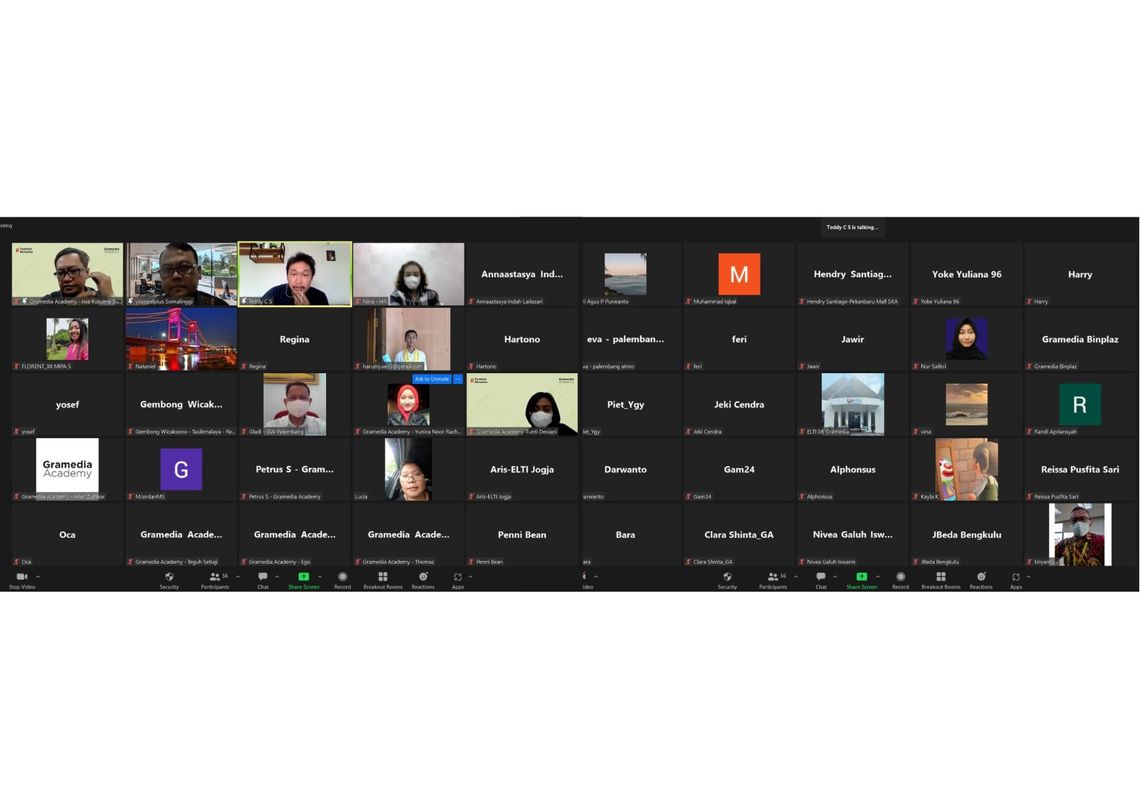Toggle Stop Video camera button
1140x809 pixels.
click(x=21, y=578)
